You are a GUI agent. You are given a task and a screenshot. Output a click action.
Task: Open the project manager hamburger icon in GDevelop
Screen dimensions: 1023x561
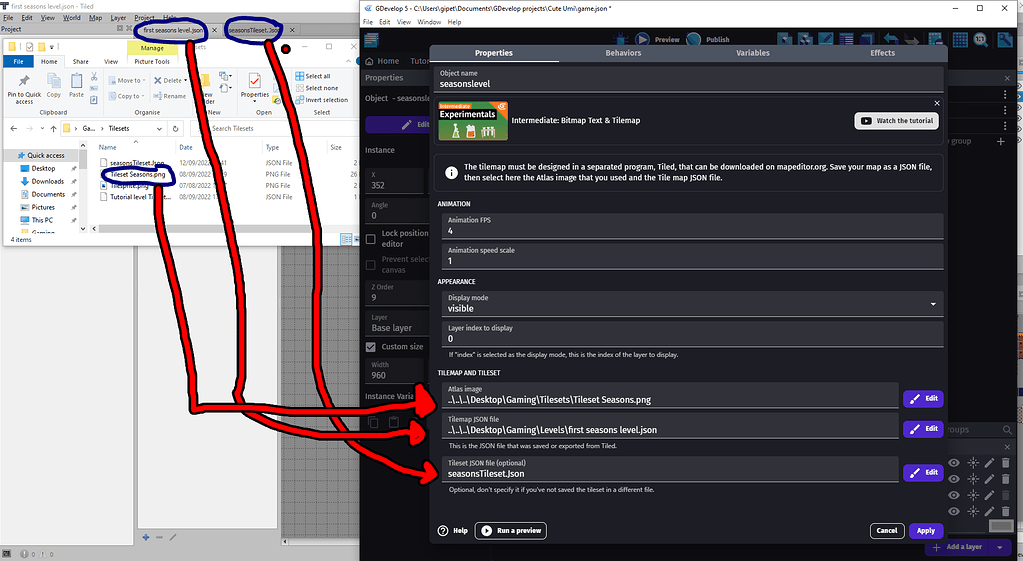point(371,40)
